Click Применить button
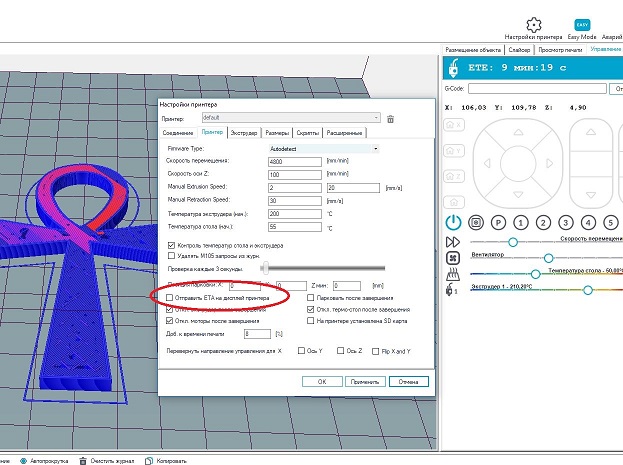The image size is (623, 465). pyautogui.click(x=365, y=382)
